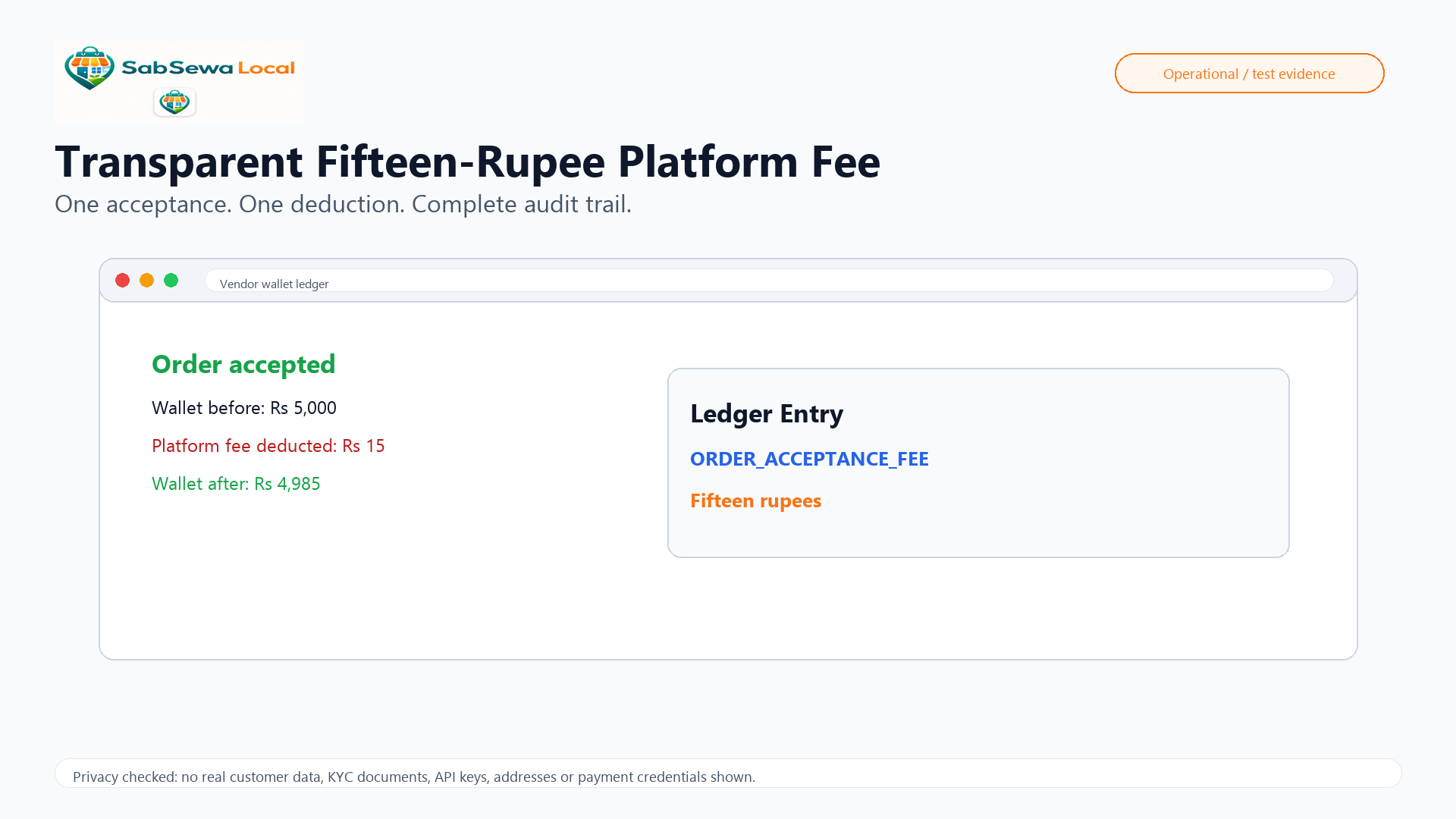This screenshot has width=1456, height=819.
Task: Click the green window dot
Action: click(171, 281)
